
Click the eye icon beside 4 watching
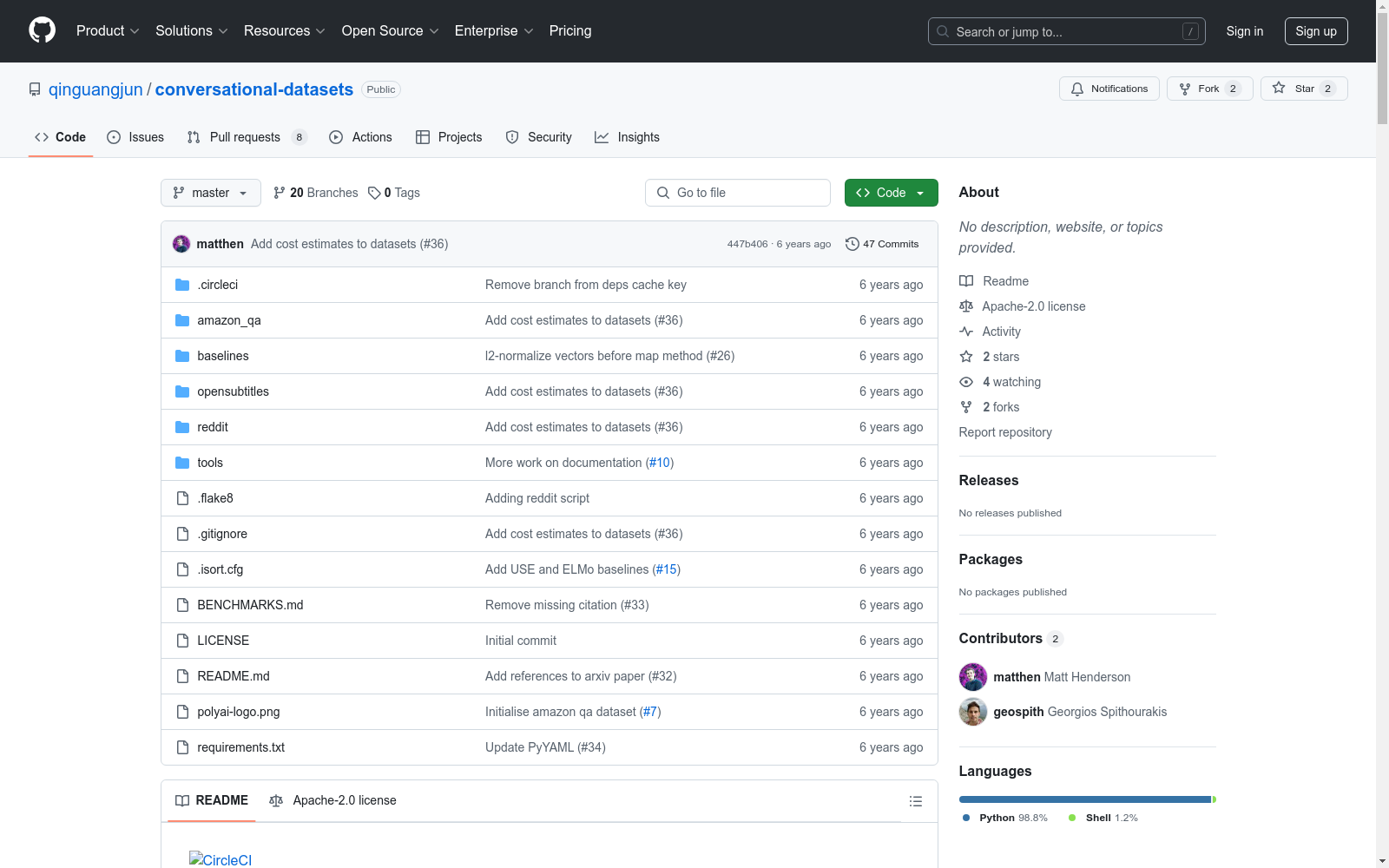966,382
